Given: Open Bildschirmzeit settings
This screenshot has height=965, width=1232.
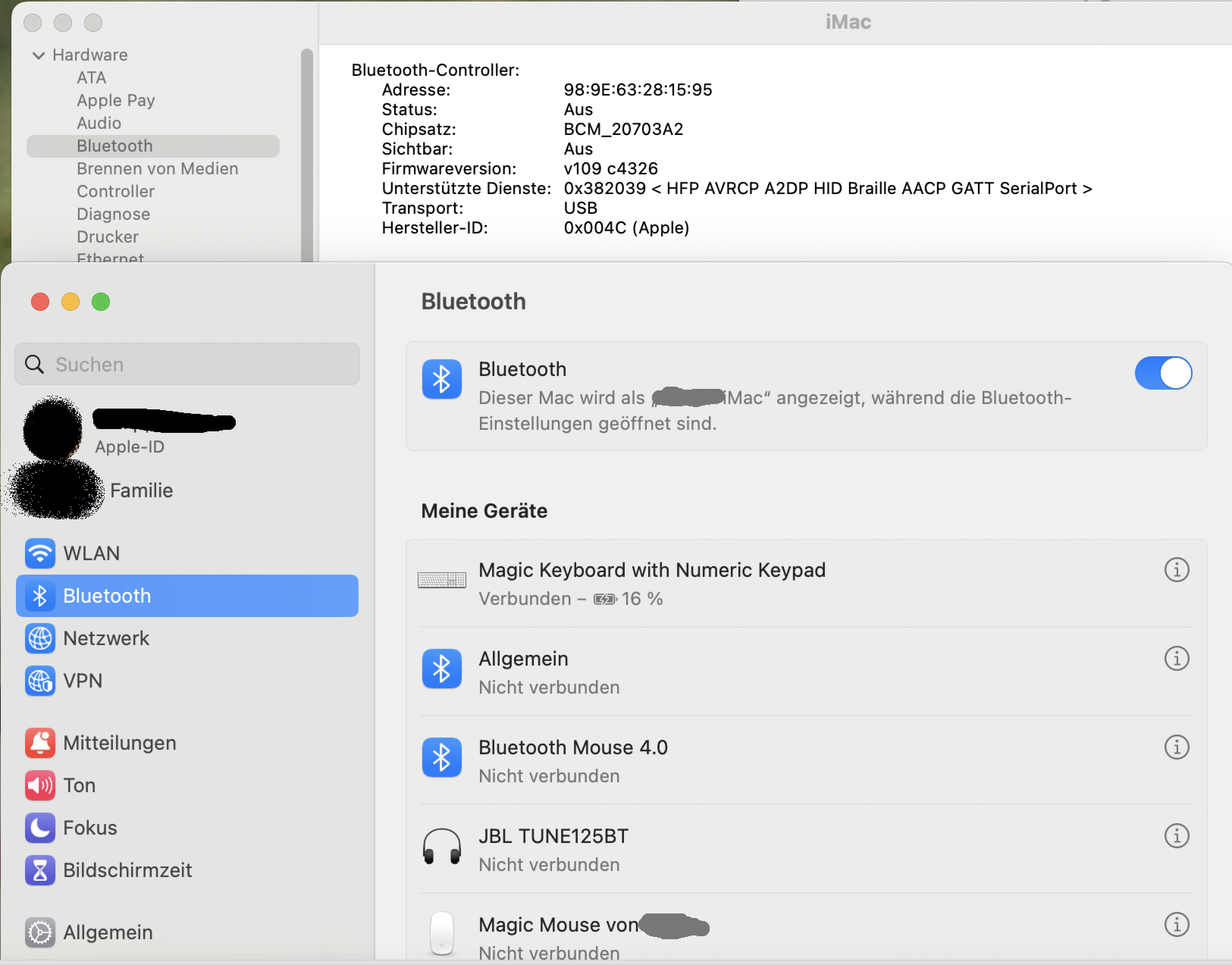Looking at the screenshot, I should point(127,870).
